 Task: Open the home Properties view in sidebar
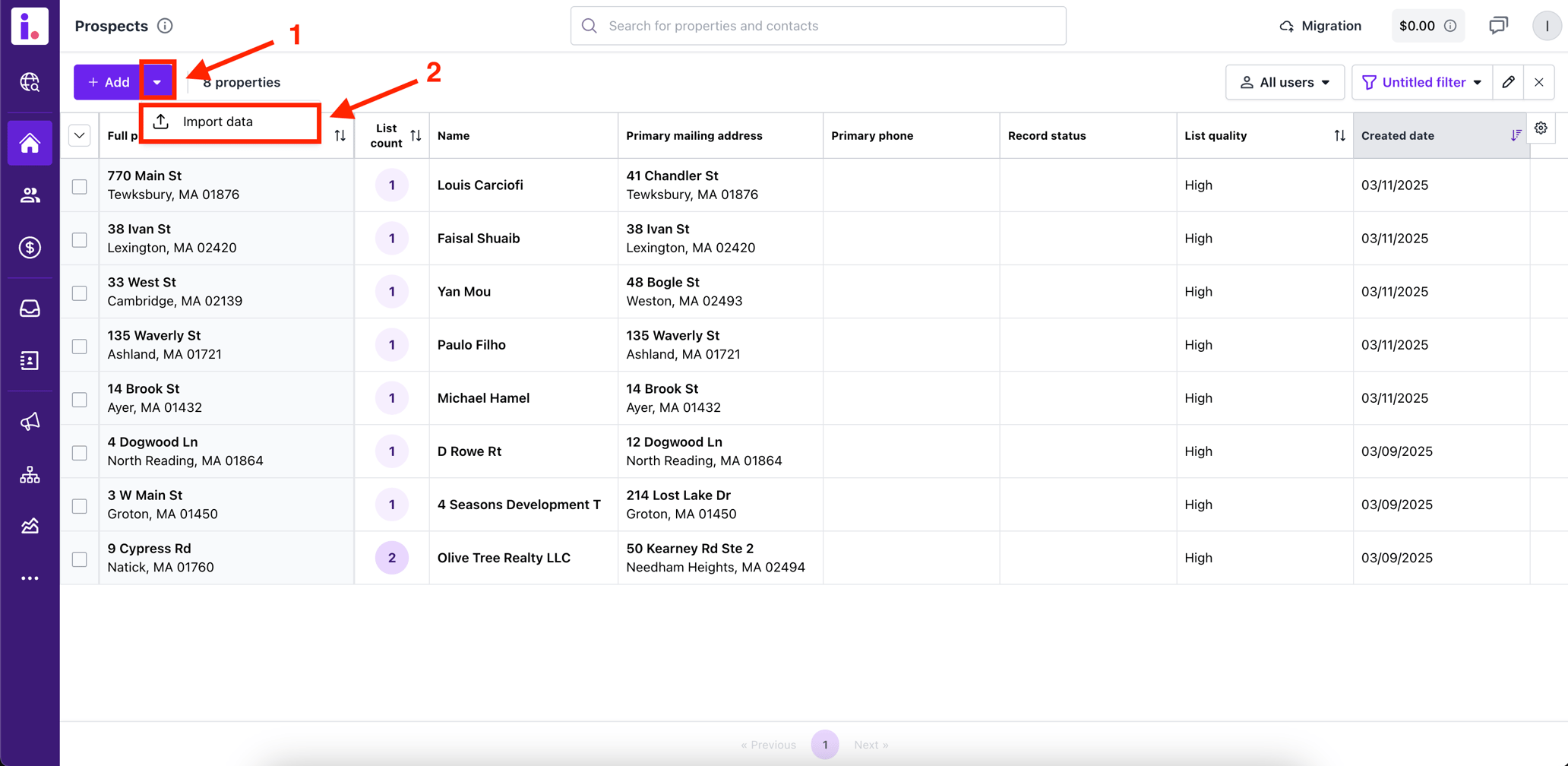(30, 142)
